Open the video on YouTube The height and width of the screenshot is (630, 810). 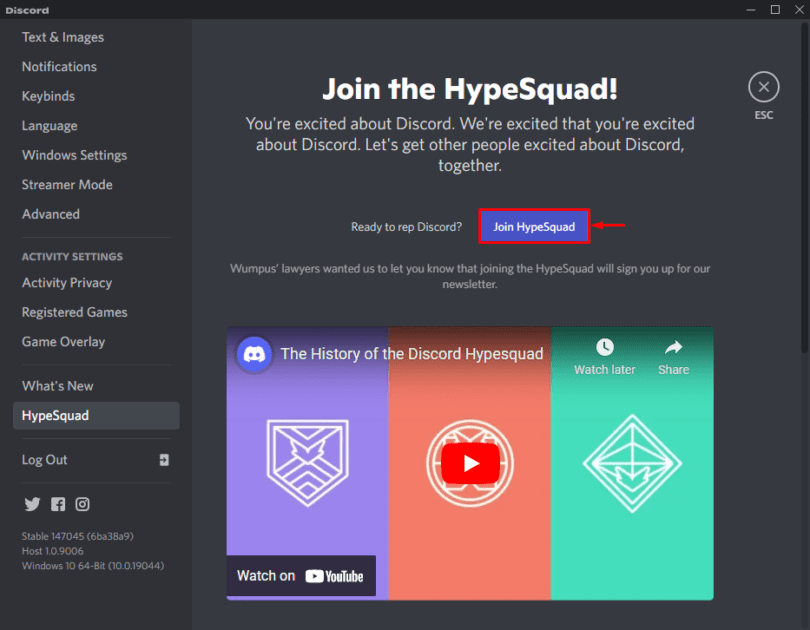pyautogui.click(x=300, y=575)
